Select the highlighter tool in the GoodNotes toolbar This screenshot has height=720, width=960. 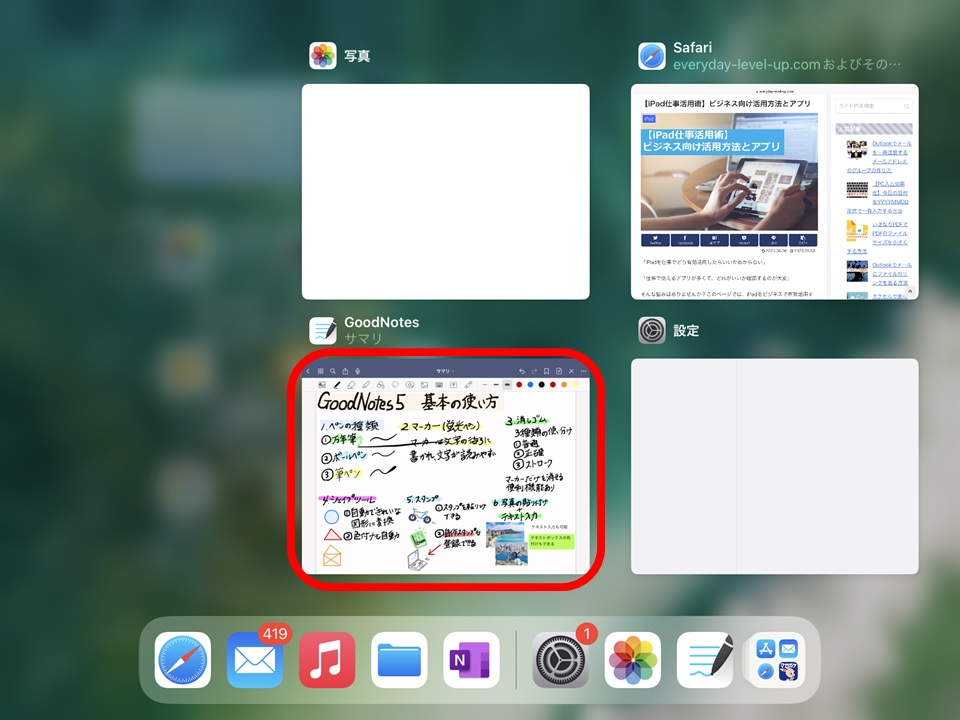pyautogui.click(x=366, y=385)
